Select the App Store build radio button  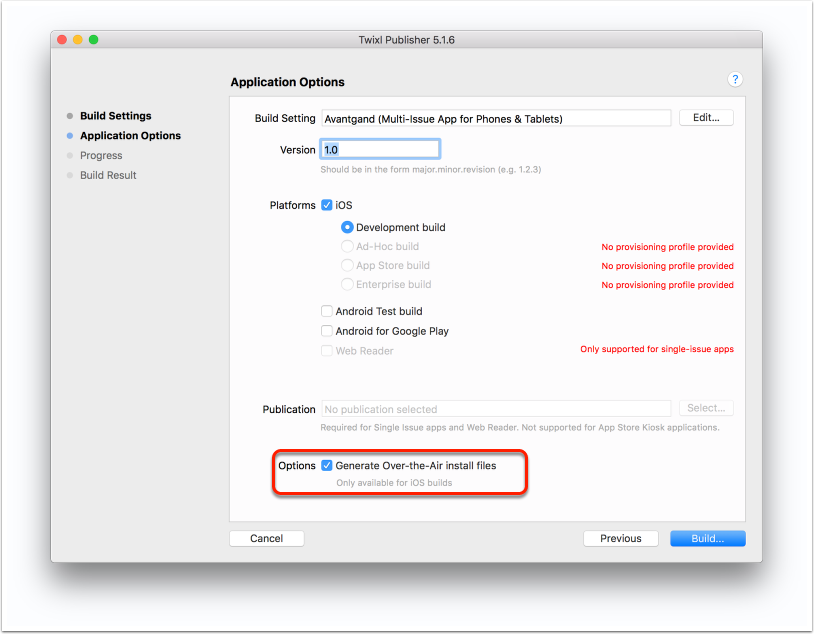click(x=347, y=265)
